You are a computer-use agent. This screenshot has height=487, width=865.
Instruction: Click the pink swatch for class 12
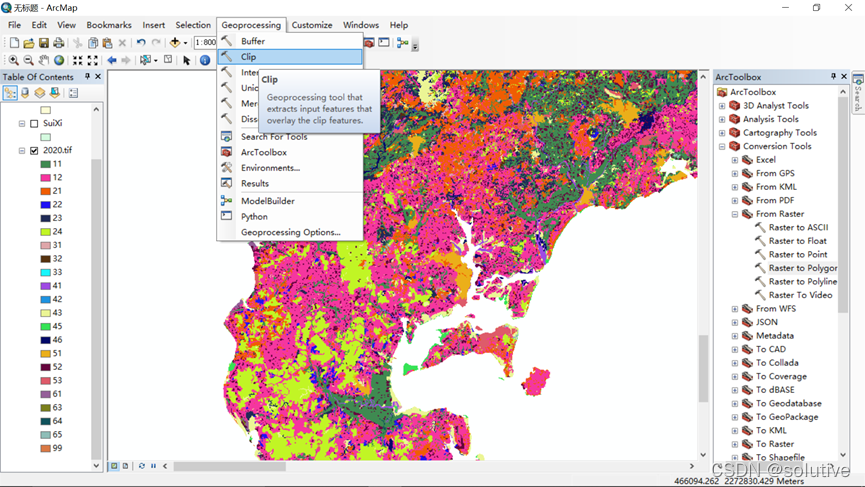(x=45, y=178)
